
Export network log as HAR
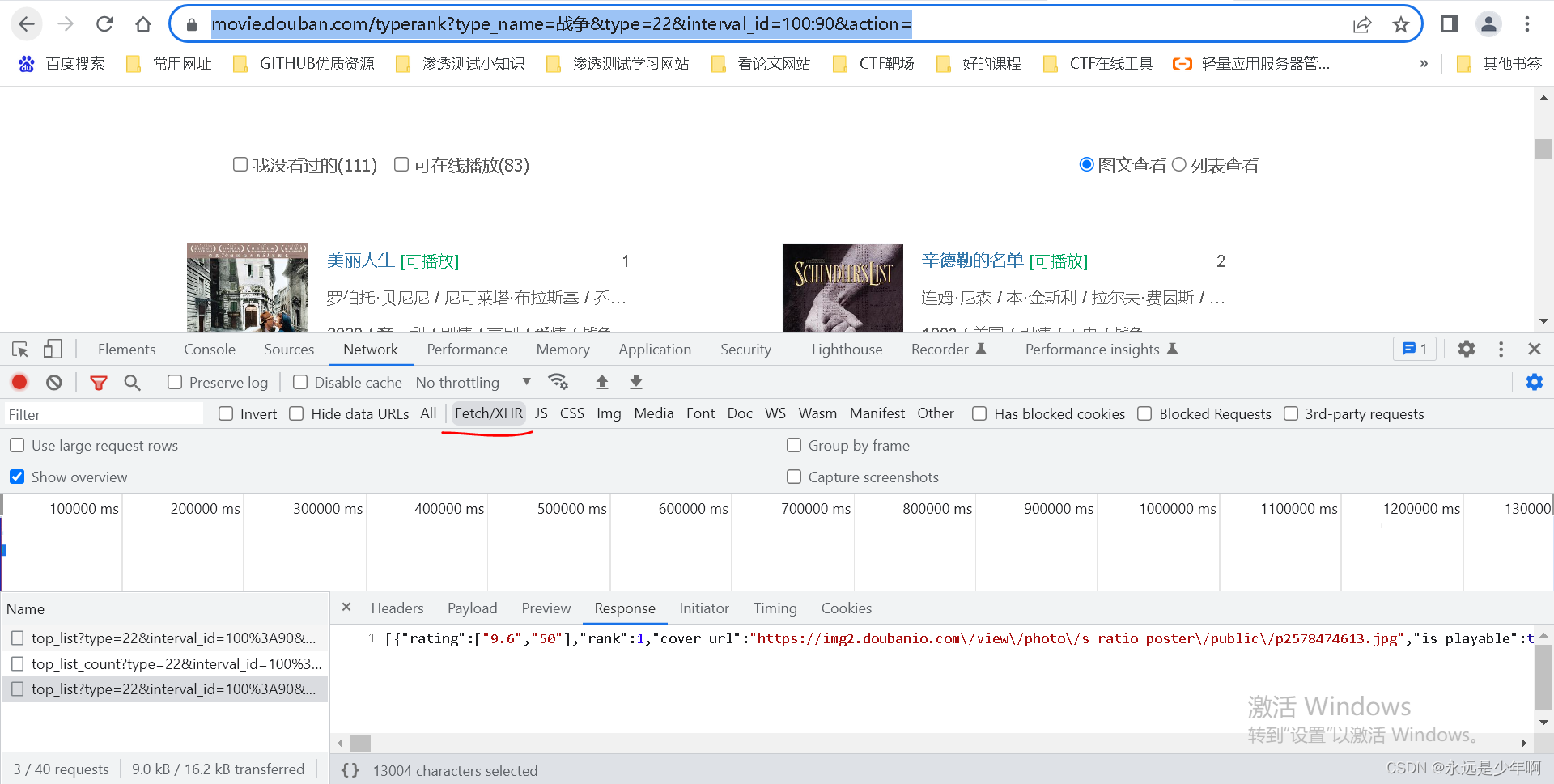click(x=636, y=381)
